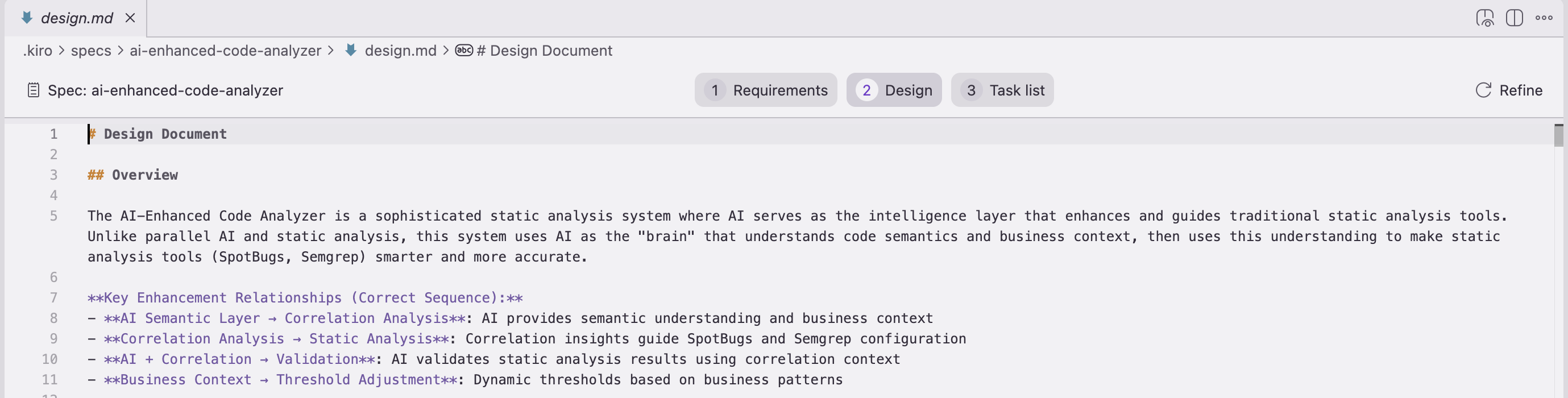The width and height of the screenshot is (1568, 398).
Task: Open the design.md breadcrumb file list
Action: [400, 51]
